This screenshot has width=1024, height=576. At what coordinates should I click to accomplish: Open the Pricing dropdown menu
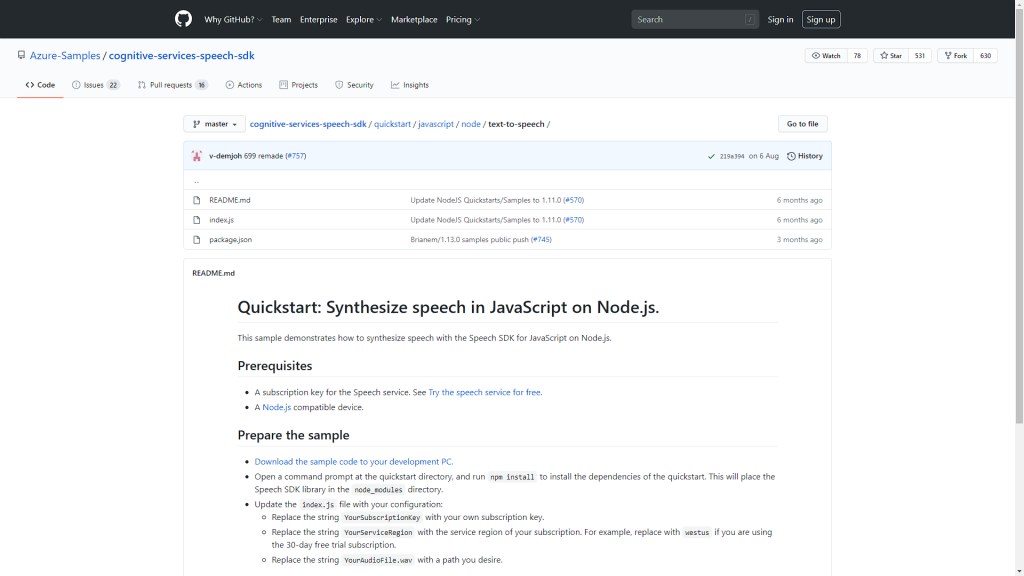tap(463, 20)
